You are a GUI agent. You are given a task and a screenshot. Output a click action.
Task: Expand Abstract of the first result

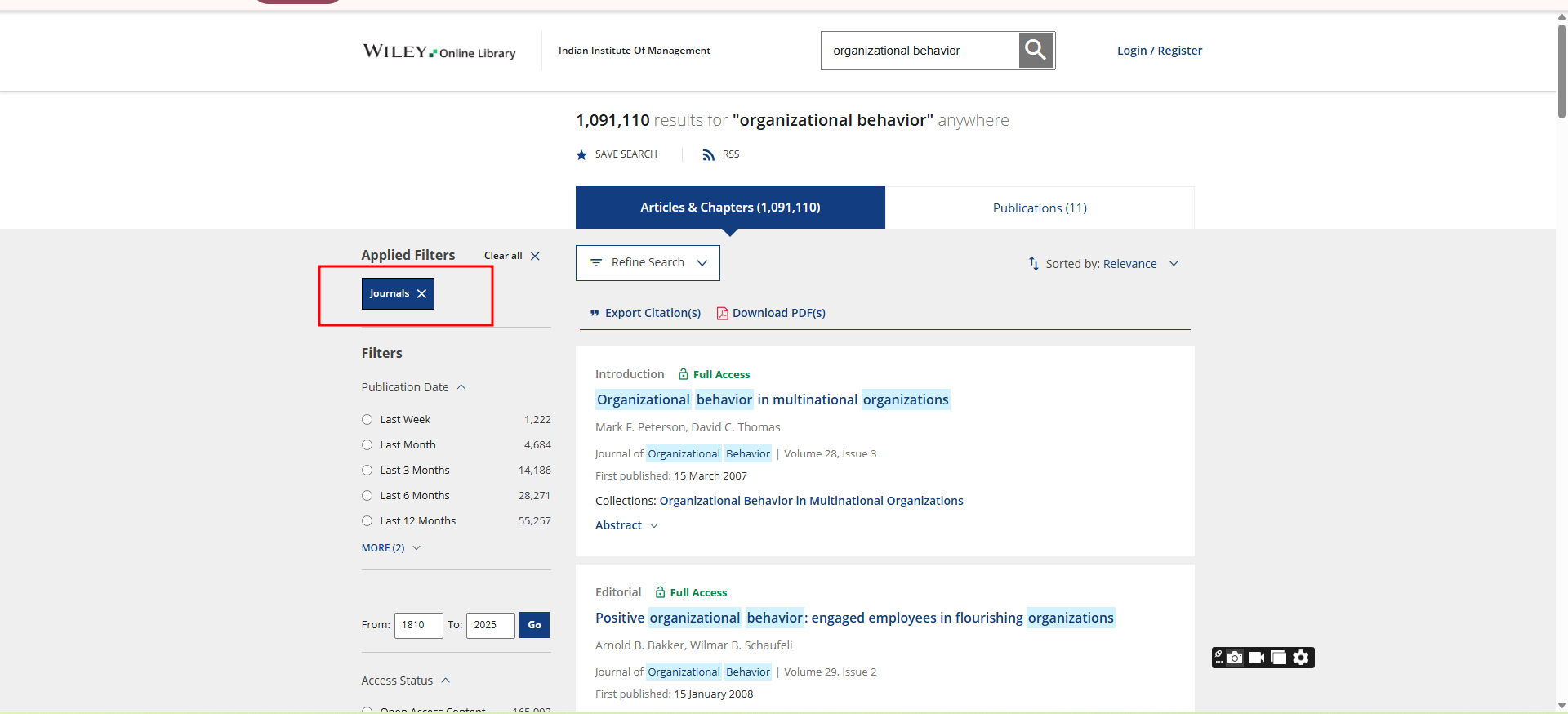(x=626, y=525)
